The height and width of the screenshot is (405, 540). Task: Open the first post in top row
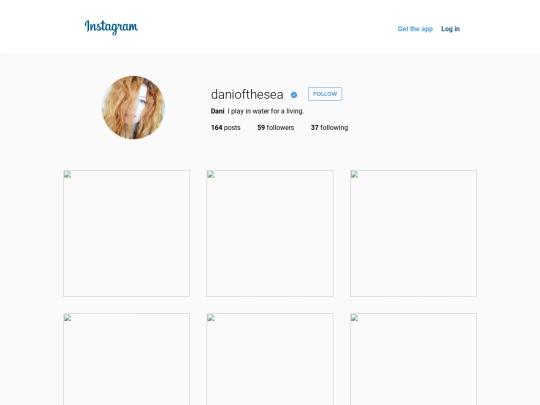(x=126, y=233)
